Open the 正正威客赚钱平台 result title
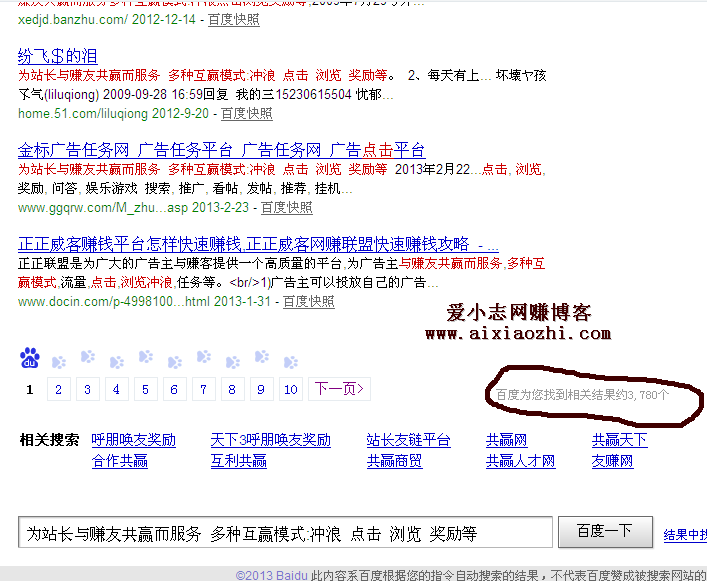 (258, 244)
